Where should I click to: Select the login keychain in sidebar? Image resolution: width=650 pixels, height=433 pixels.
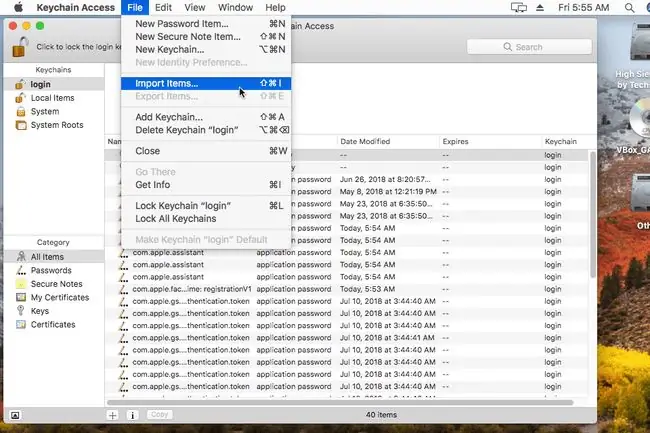[53, 84]
